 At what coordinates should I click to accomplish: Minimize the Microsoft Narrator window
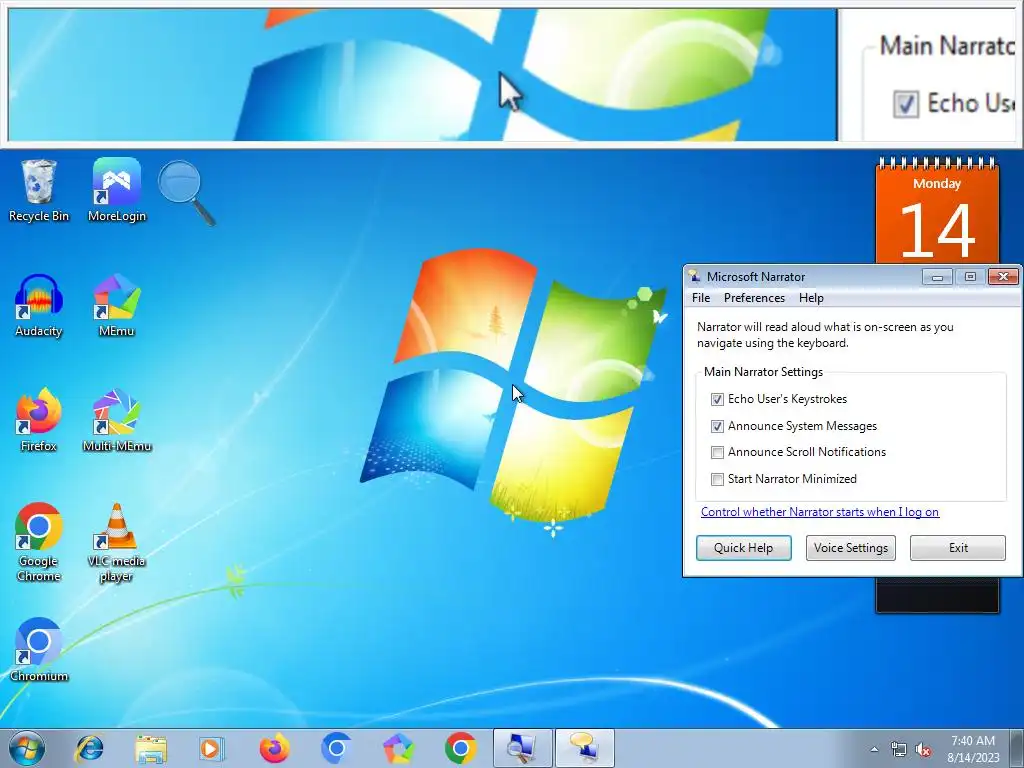click(937, 277)
